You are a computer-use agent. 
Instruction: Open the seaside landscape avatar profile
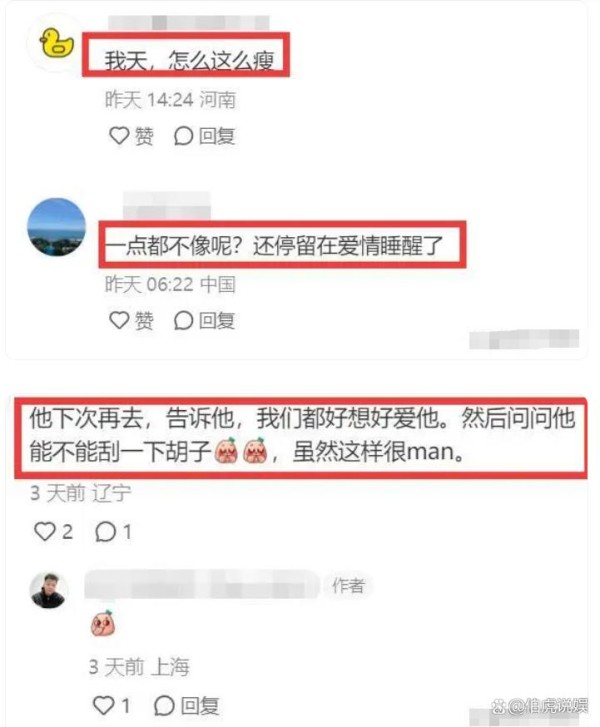(57, 227)
